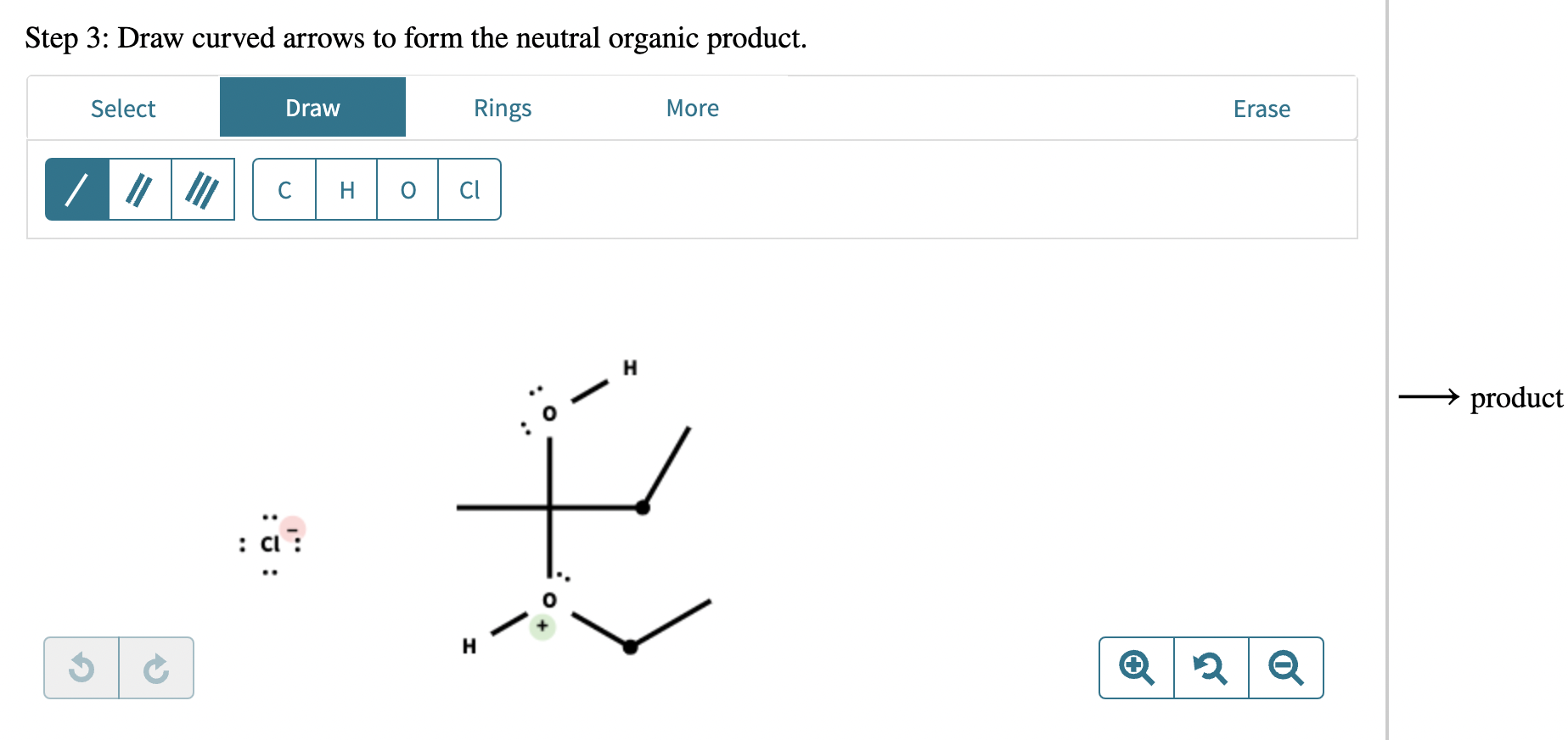Zoom out of the drawing canvas
The width and height of the screenshot is (1568, 740).
tap(1285, 668)
